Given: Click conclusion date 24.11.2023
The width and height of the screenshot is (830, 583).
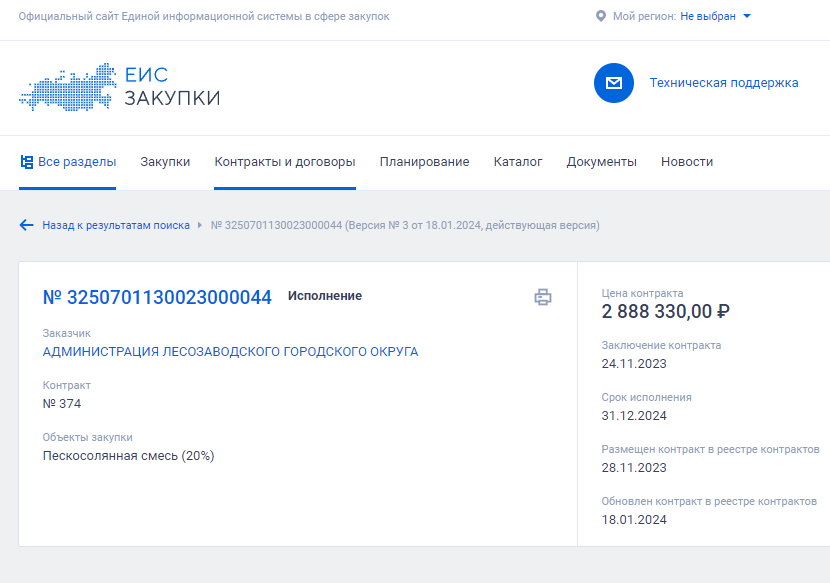Looking at the screenshot, I should click(634, 364).
